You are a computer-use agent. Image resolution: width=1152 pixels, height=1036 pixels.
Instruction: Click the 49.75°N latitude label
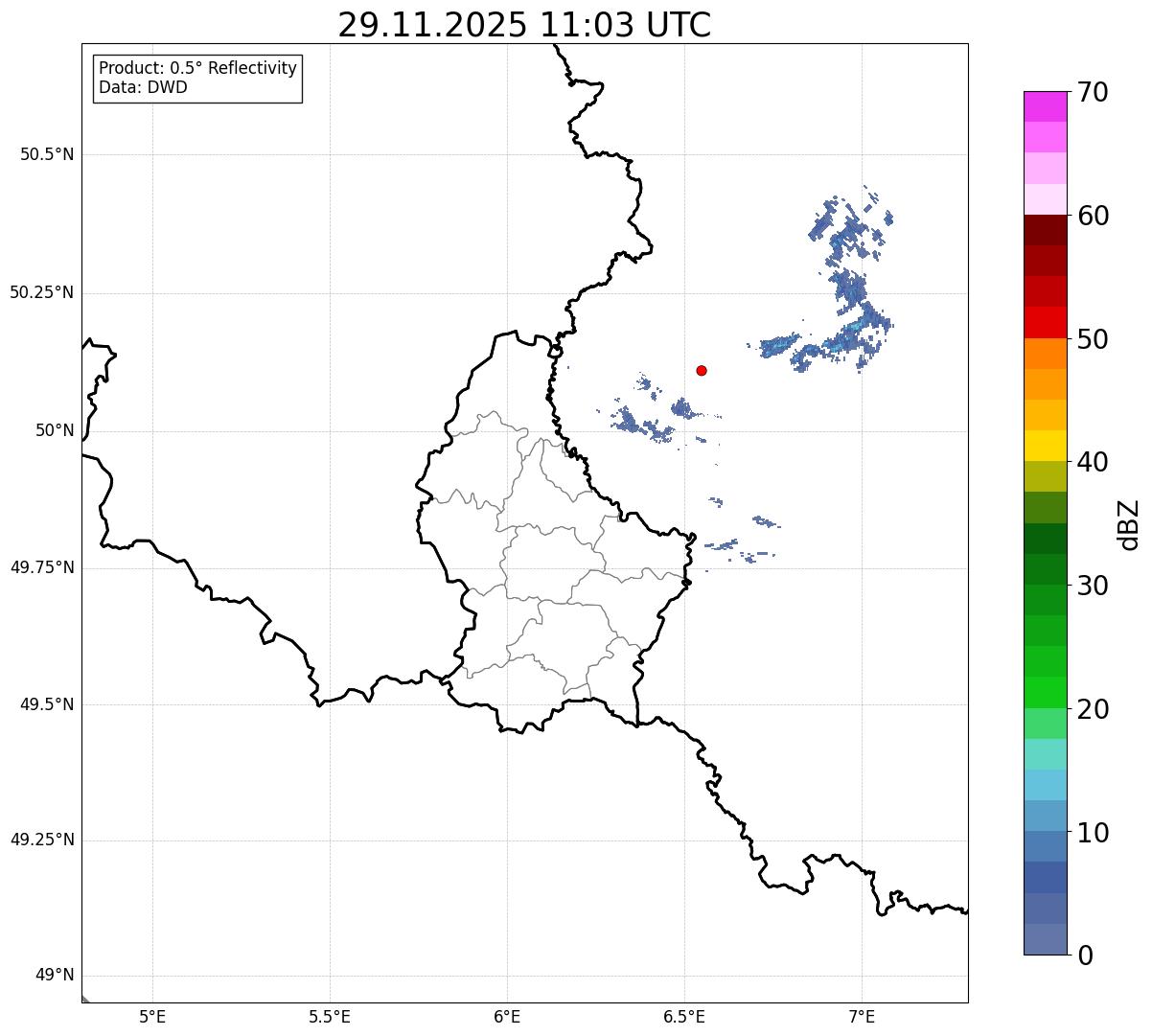(41, 567)
